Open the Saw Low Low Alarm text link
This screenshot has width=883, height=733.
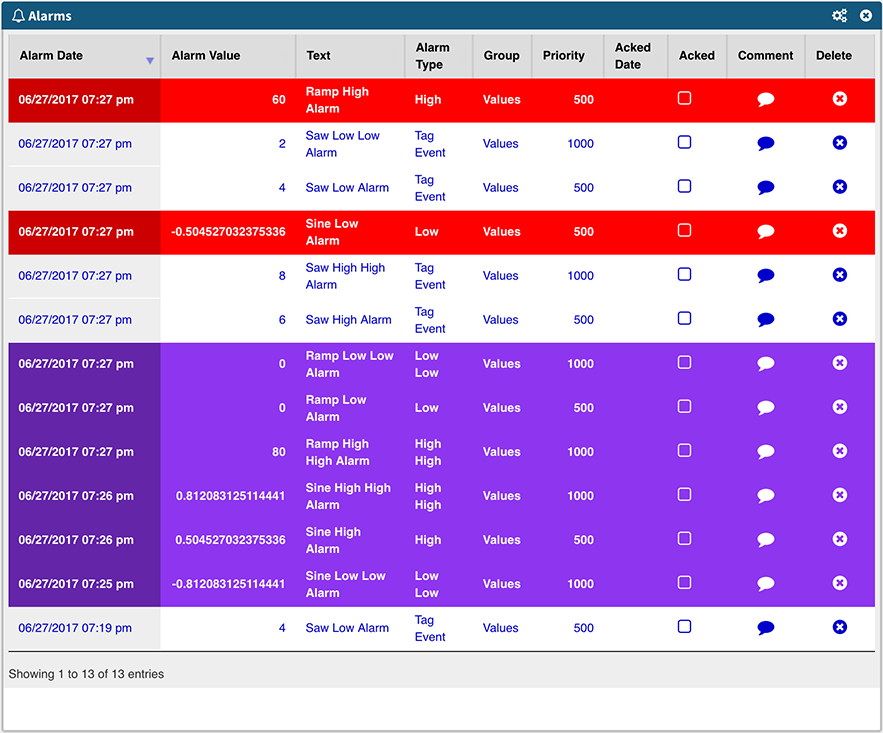[x=342, y=144]
